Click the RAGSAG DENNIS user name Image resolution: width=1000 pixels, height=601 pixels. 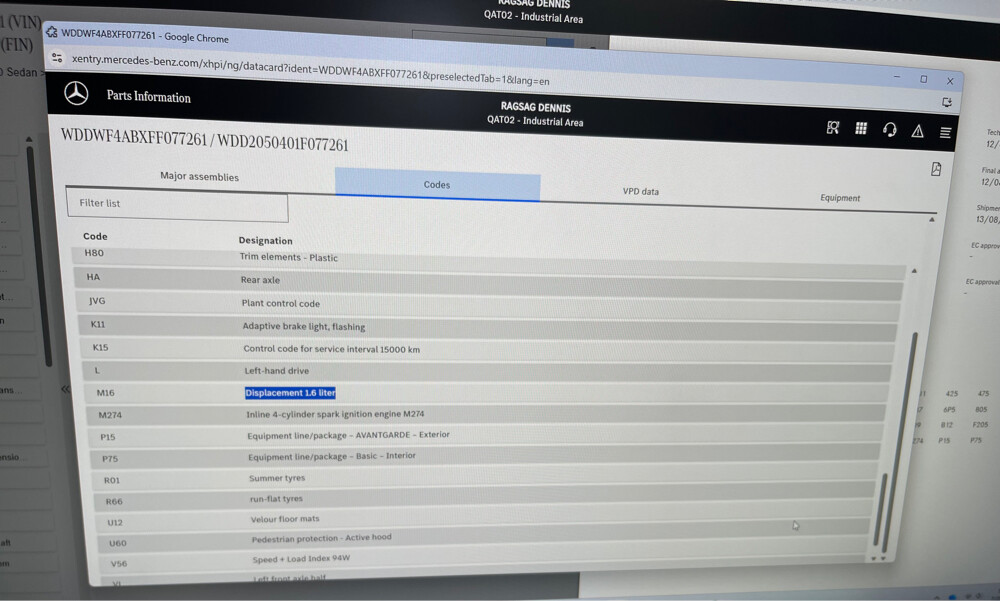tap(536, 107)
